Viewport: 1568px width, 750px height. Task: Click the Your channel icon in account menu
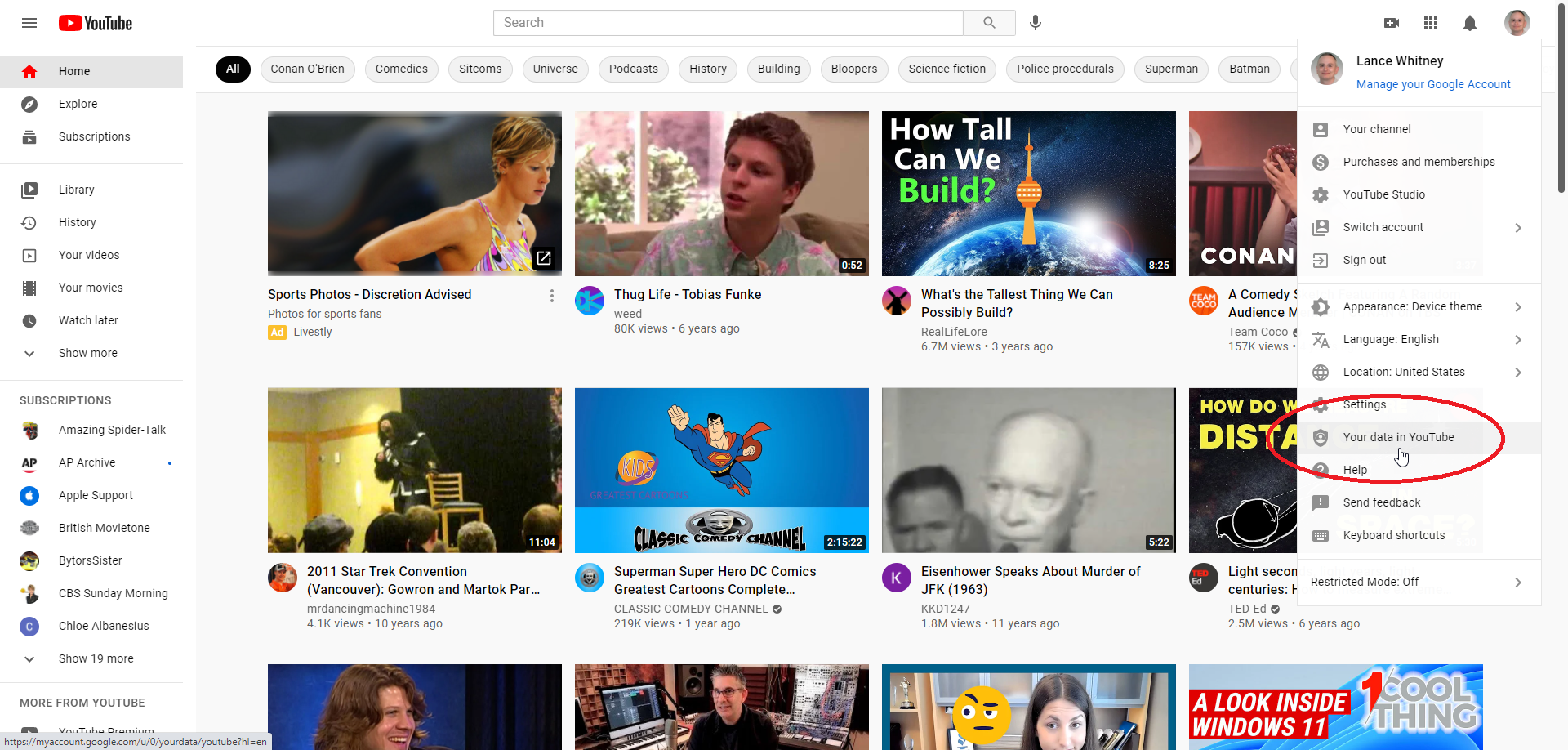point(1321,129)
